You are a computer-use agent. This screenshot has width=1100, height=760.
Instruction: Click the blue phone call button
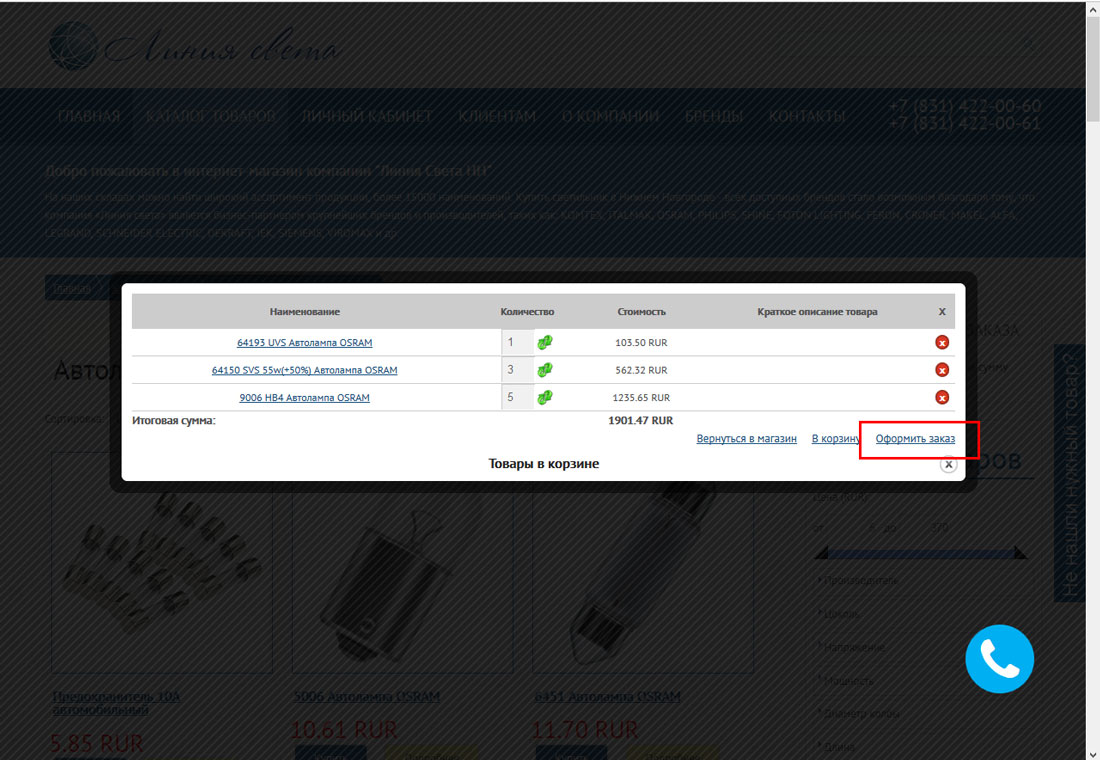click(x=999, y=659)
